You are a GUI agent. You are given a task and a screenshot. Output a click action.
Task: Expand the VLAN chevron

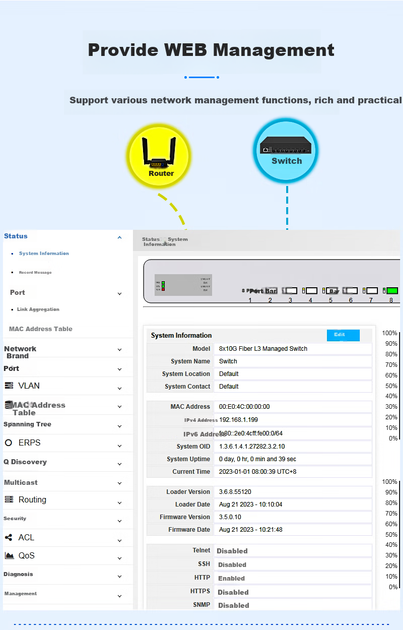pos(119,389)
